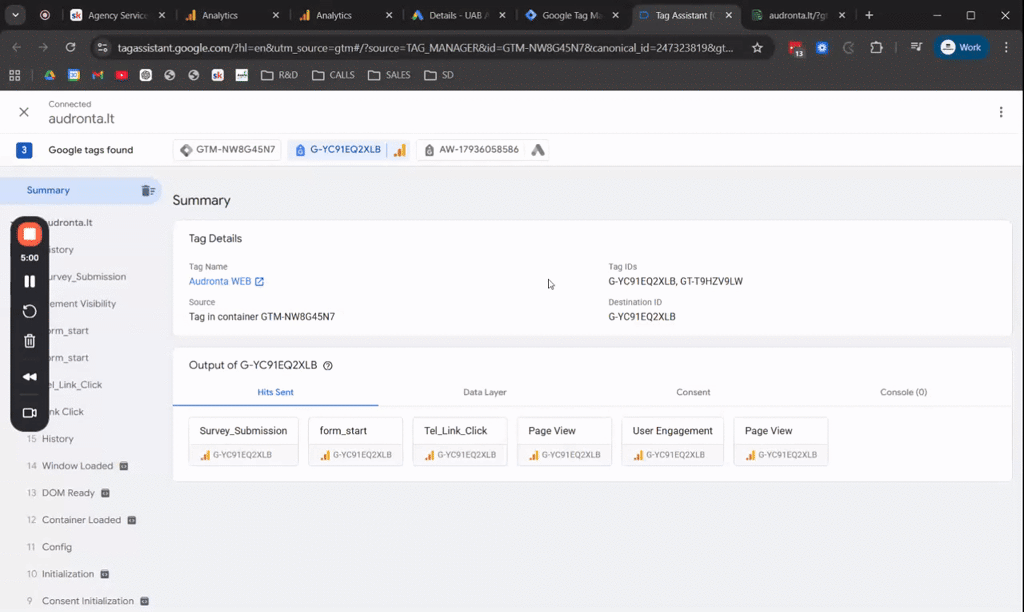Switch to the audronta.lt browser tab

coord(797,15)
